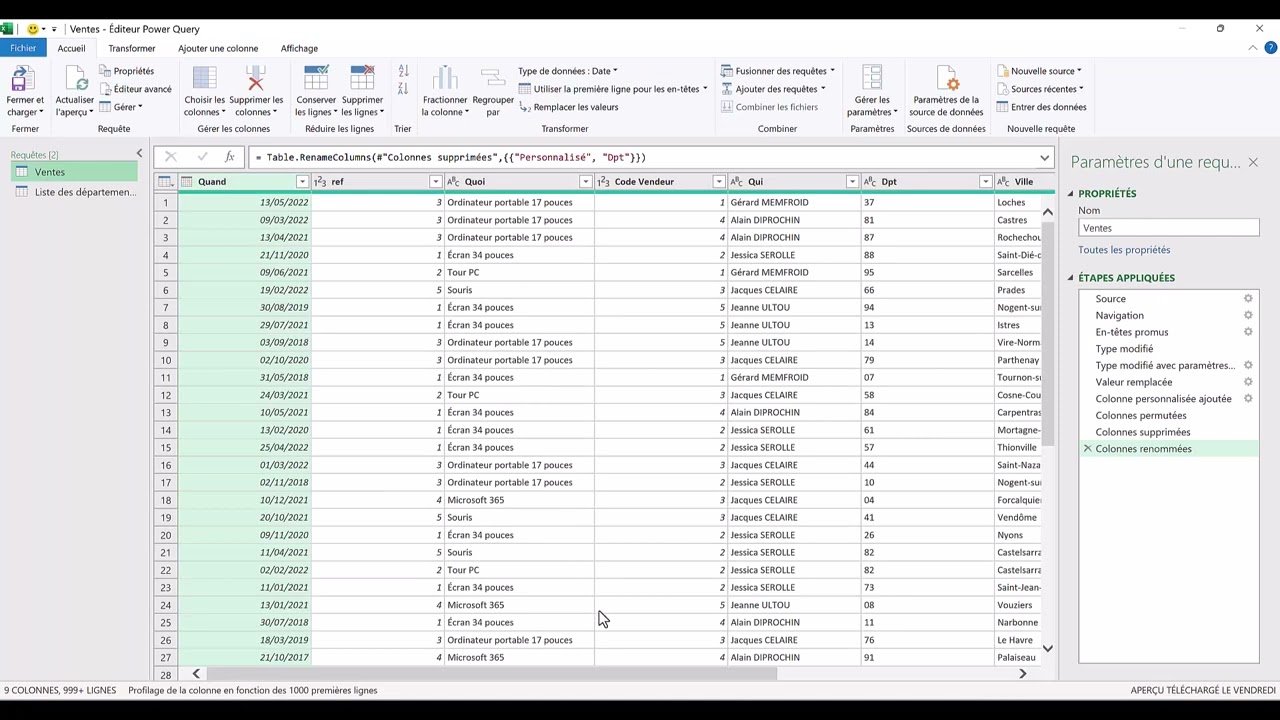The height and width of the screenshot is (720, 1280).
Task: Click the Nom field containing Ventes
Action: [x=1168, y=228]
